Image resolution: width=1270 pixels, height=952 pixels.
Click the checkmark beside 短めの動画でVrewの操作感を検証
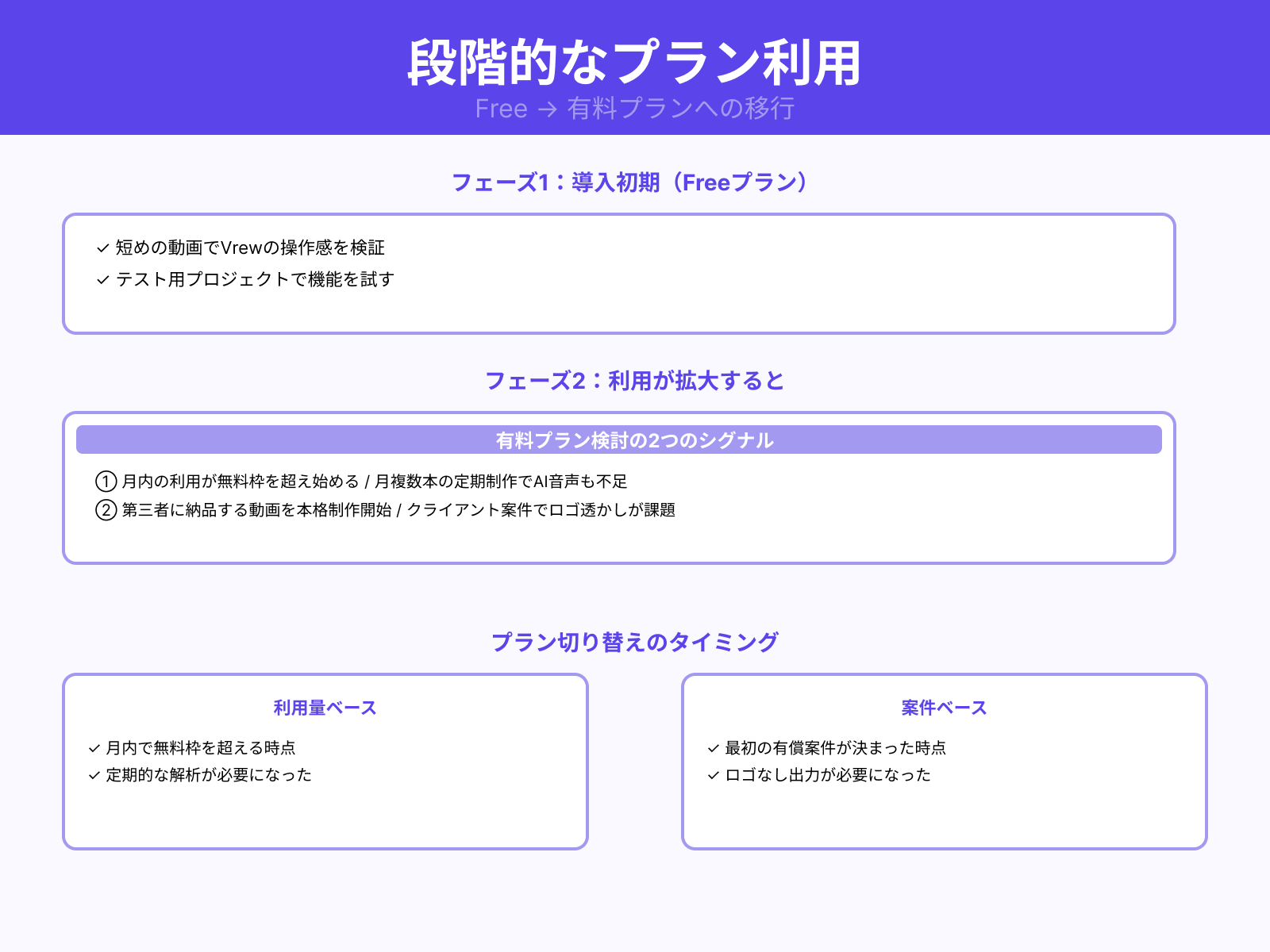[101, 248]
